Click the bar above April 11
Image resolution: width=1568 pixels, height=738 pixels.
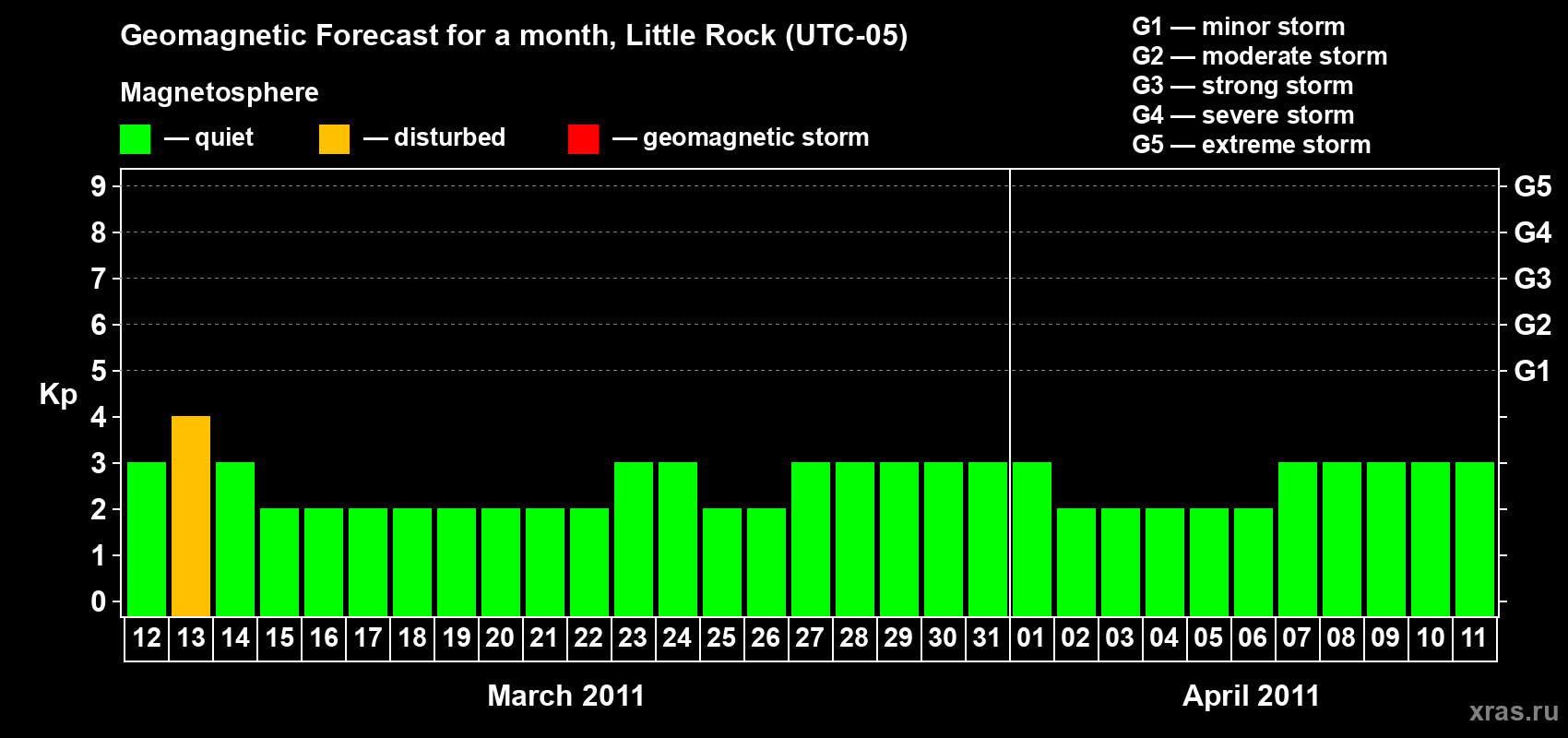click(1475, 539)
